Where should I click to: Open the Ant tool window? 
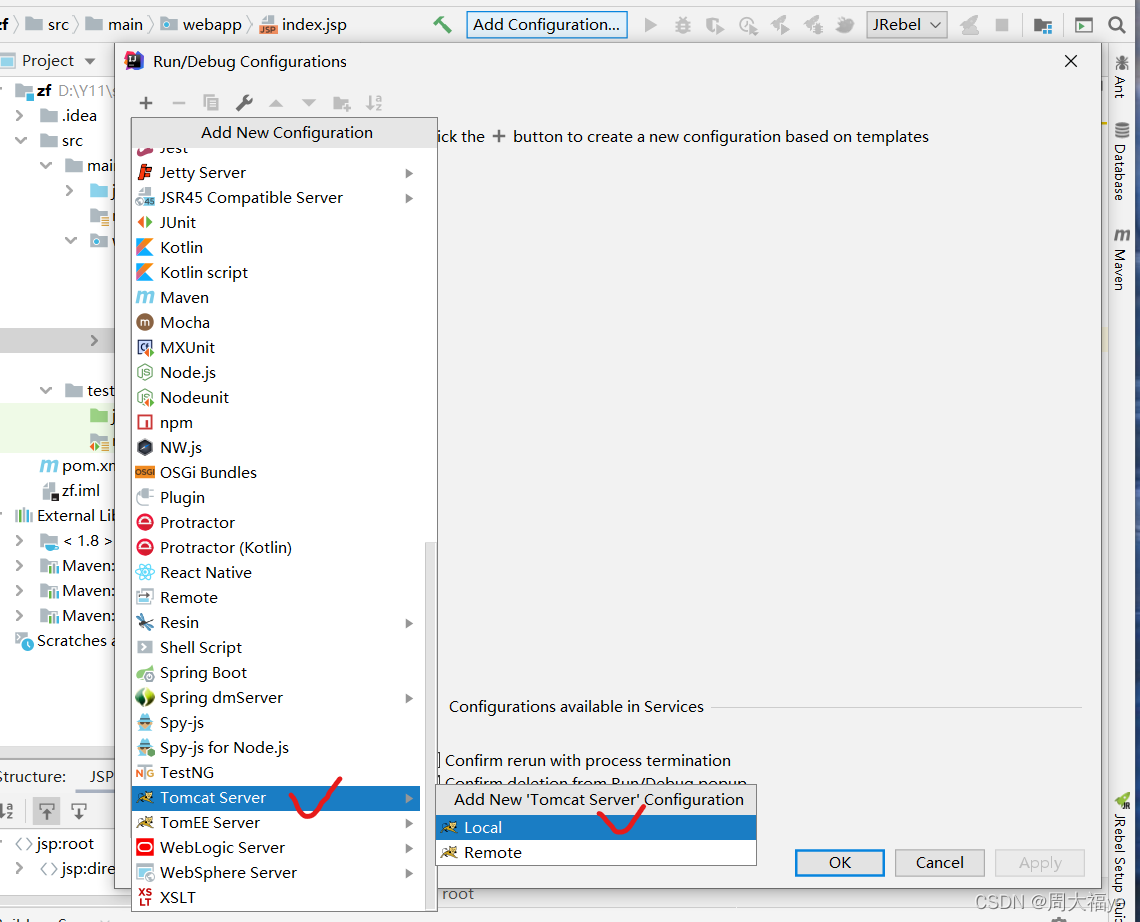pos(1120,77)
